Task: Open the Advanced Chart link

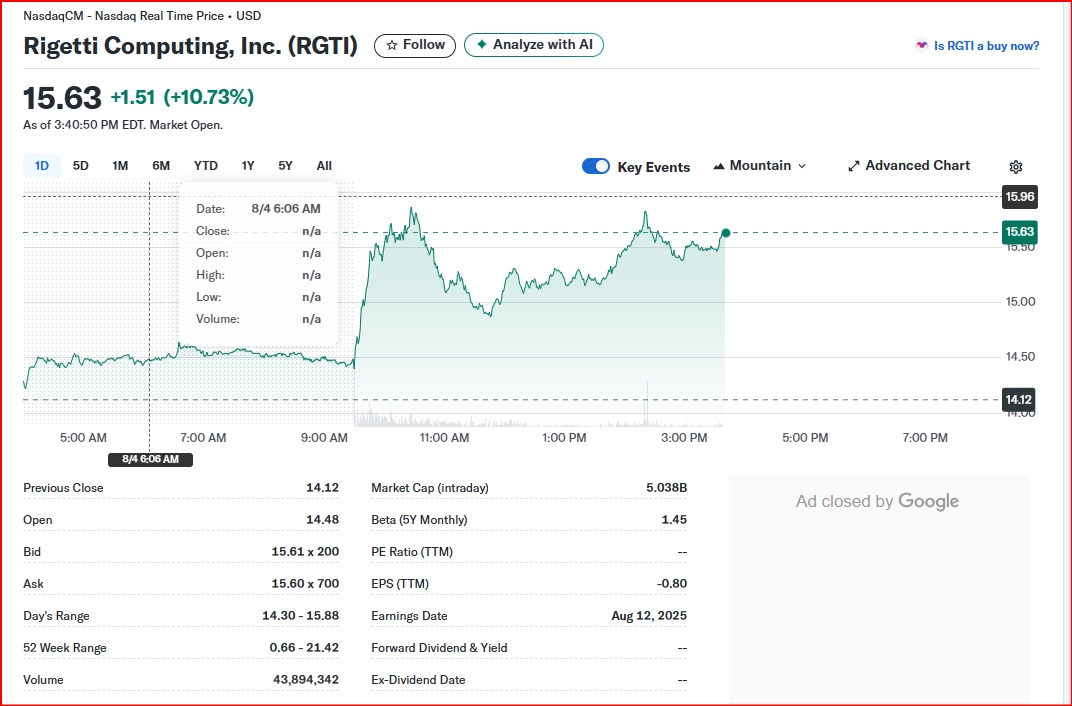Action: [x=909, y=166]
